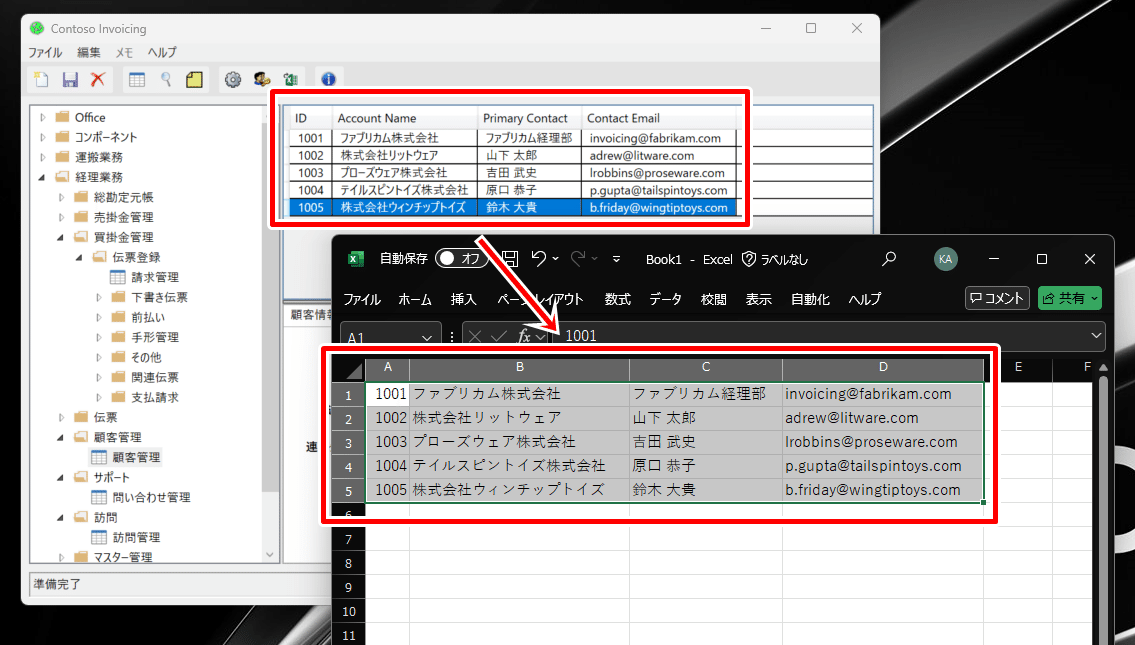Image resolution: width=1135 pixels, height=645 pixels.
Task: Select column B header in Excel
Action: 519,368
